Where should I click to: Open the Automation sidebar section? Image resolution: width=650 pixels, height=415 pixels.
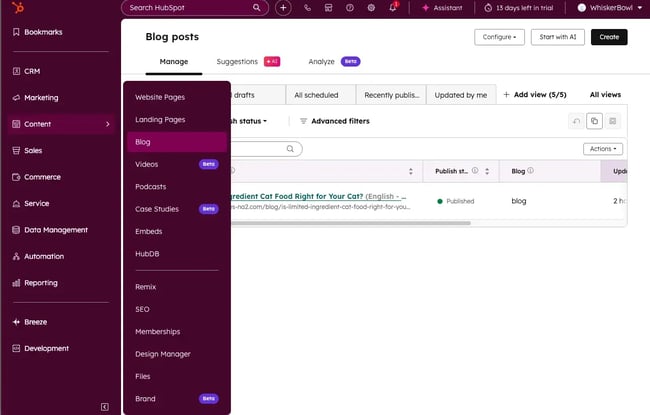point(38,257)
